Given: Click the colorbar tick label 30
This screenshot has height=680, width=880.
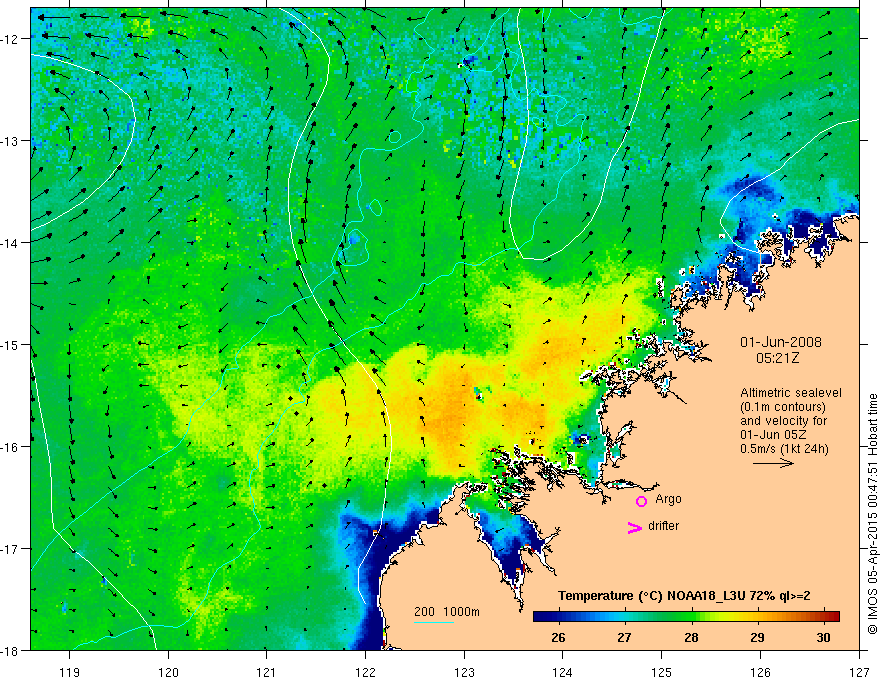Looking at the screenshot, I should click(x=823, y=637).
